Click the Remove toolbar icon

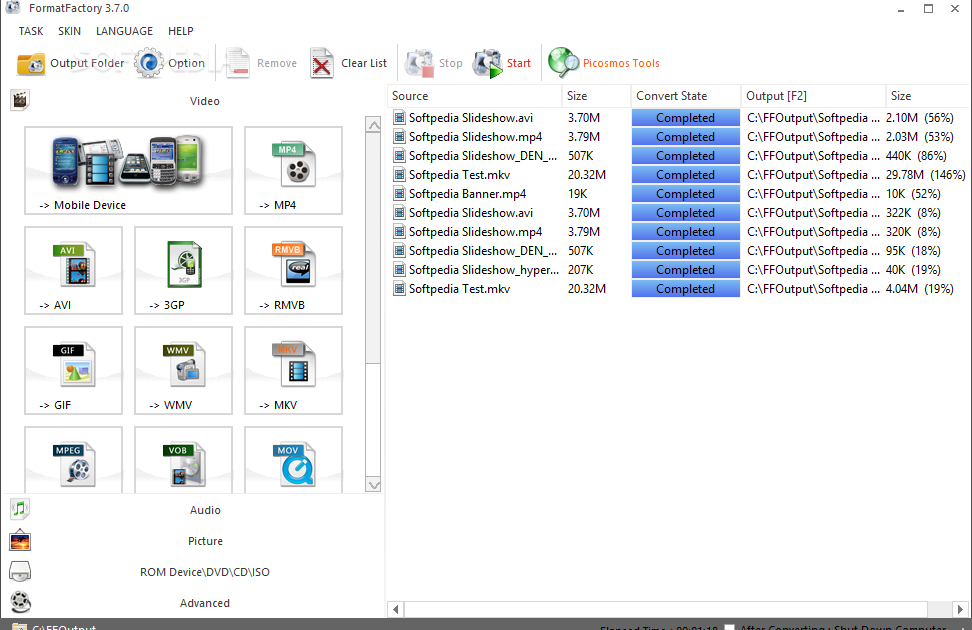click(x=237, y=63)
